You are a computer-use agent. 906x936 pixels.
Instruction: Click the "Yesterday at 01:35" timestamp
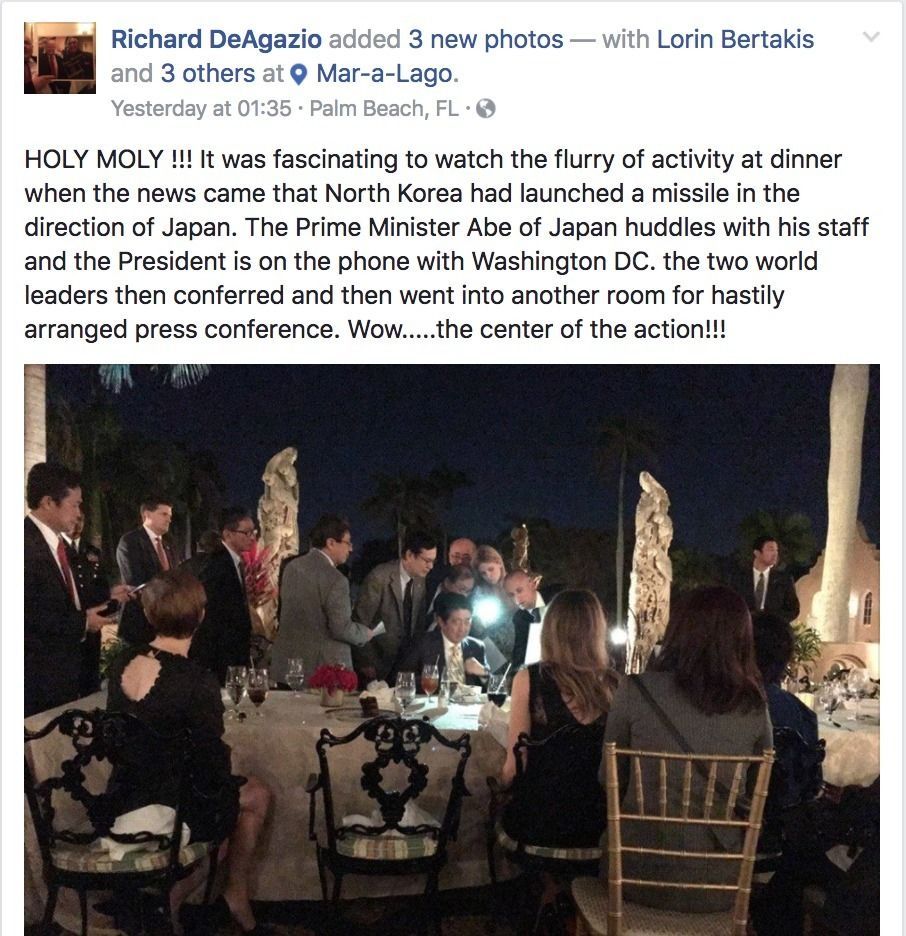tap(200, 108)
